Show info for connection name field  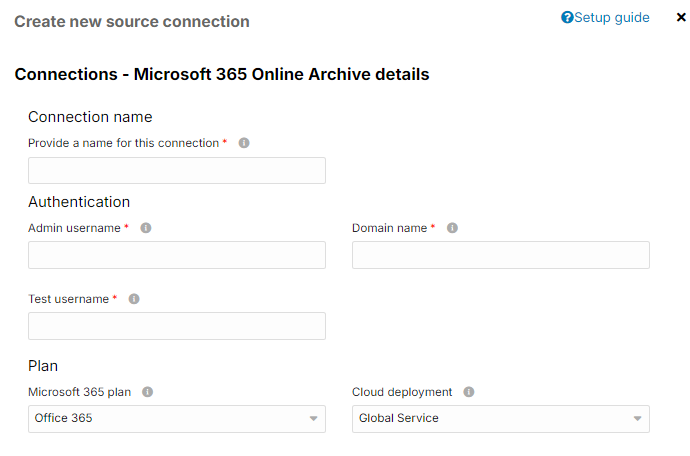244,143
